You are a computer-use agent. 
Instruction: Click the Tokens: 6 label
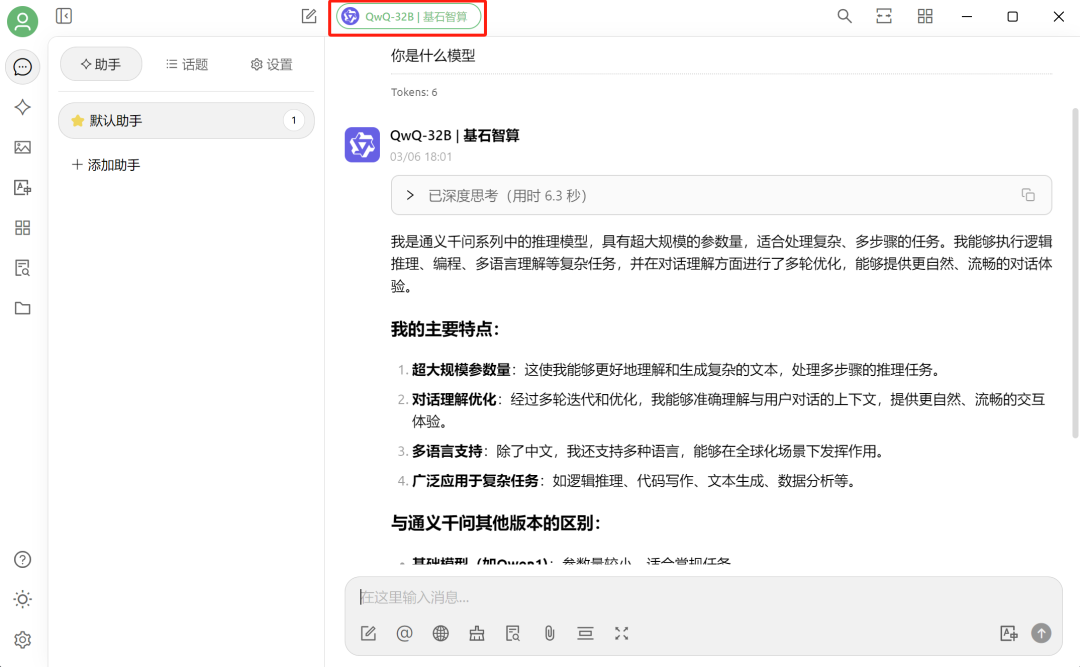pos(414,92)
